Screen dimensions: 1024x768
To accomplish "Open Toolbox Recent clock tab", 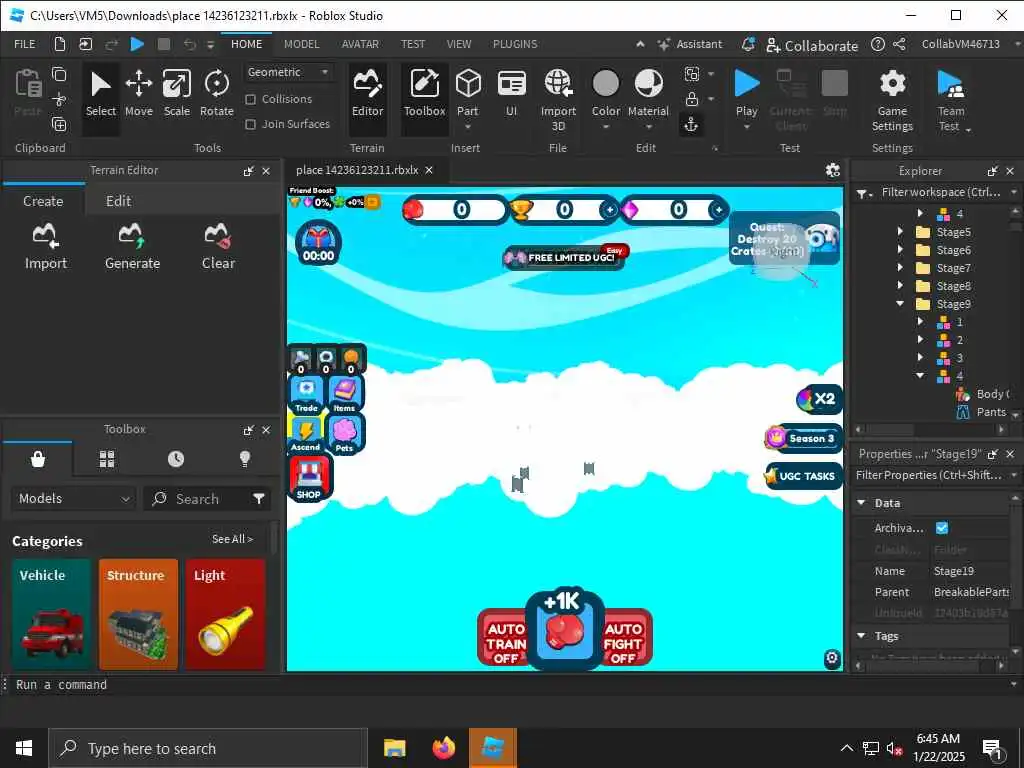I will click(x=176, y=459).
